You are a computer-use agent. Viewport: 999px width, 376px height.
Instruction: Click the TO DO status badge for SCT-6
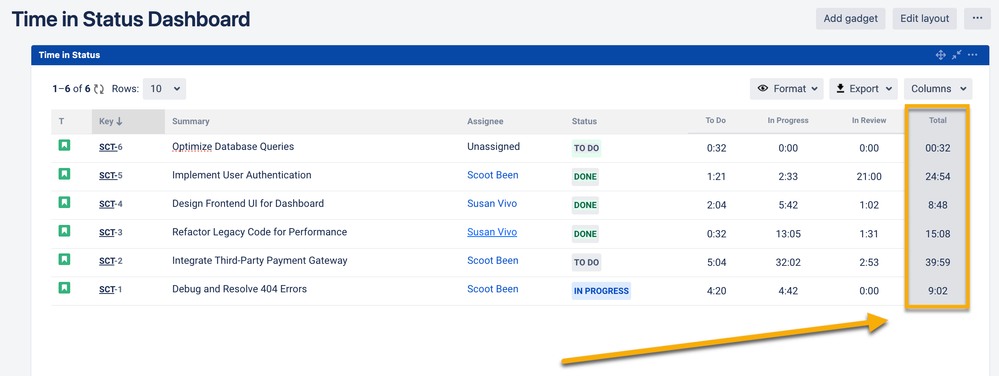[x=586, y=148]
